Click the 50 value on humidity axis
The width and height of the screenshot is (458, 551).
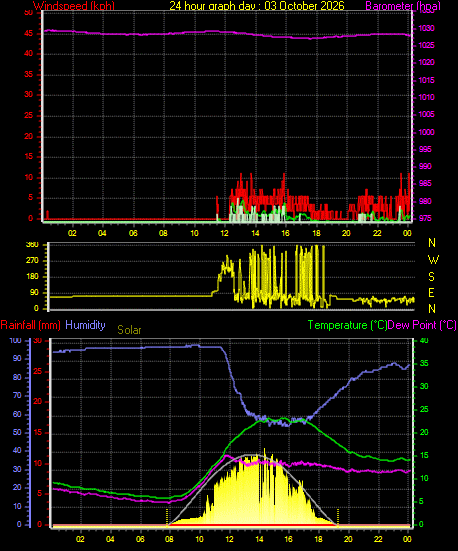[17, 433]
